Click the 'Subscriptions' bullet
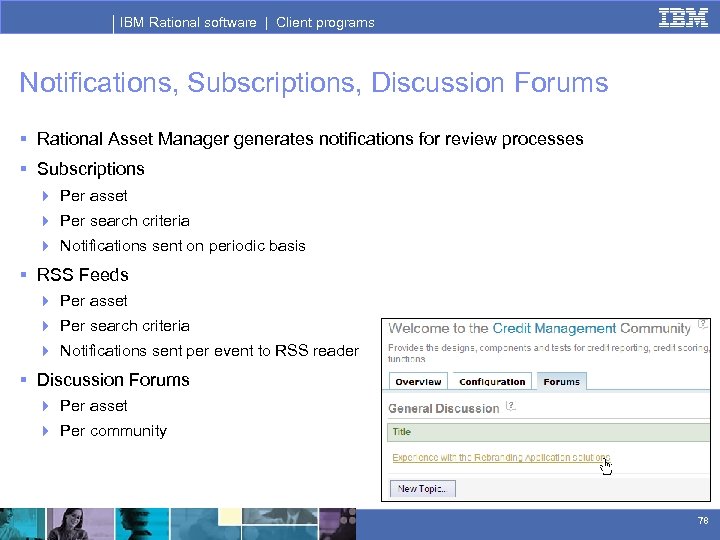The image size is (720, 540). point(90,169)
